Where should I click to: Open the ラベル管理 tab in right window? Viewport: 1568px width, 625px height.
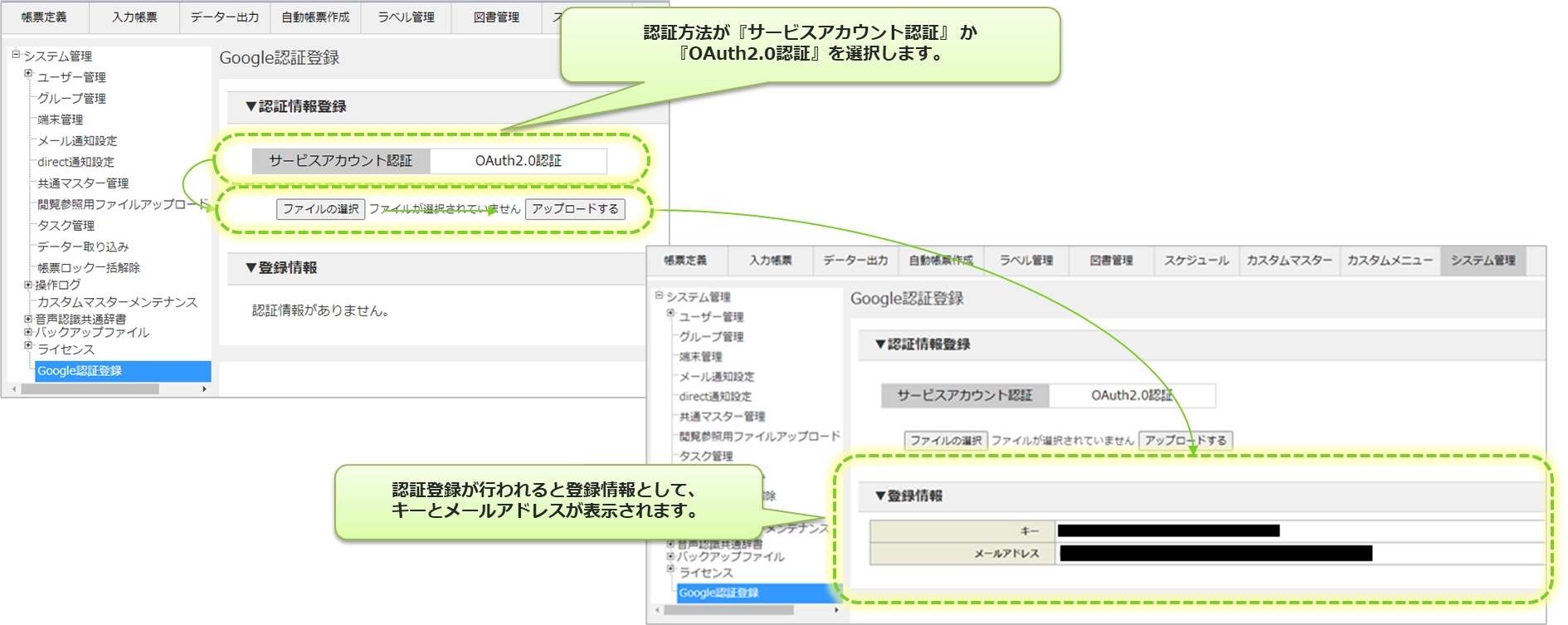pyautogui.click(x=1026, y=261)
